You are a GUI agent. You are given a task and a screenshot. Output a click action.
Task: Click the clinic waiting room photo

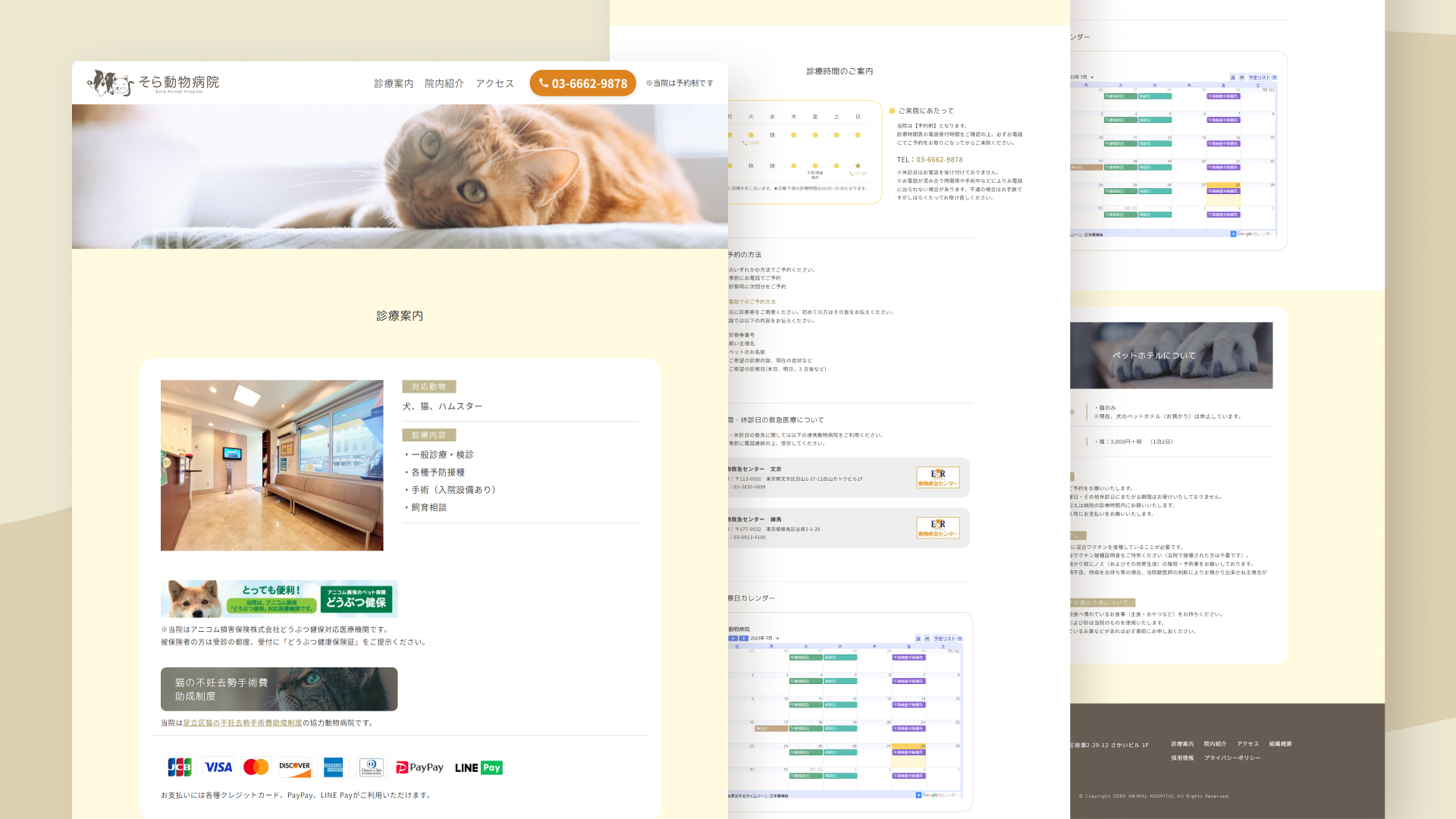(x=272, y=465)
